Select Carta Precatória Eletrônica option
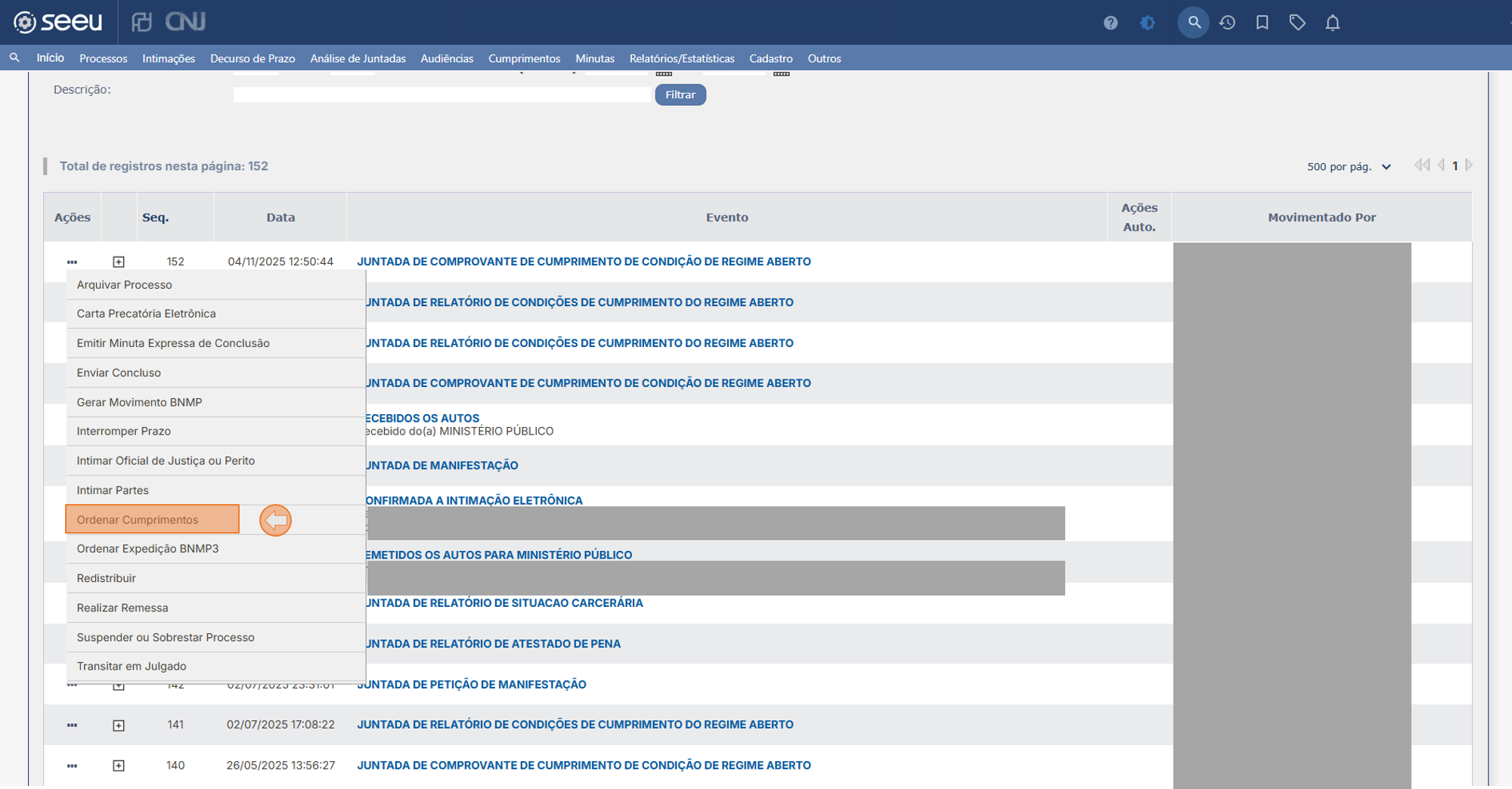 click(216, 314)
